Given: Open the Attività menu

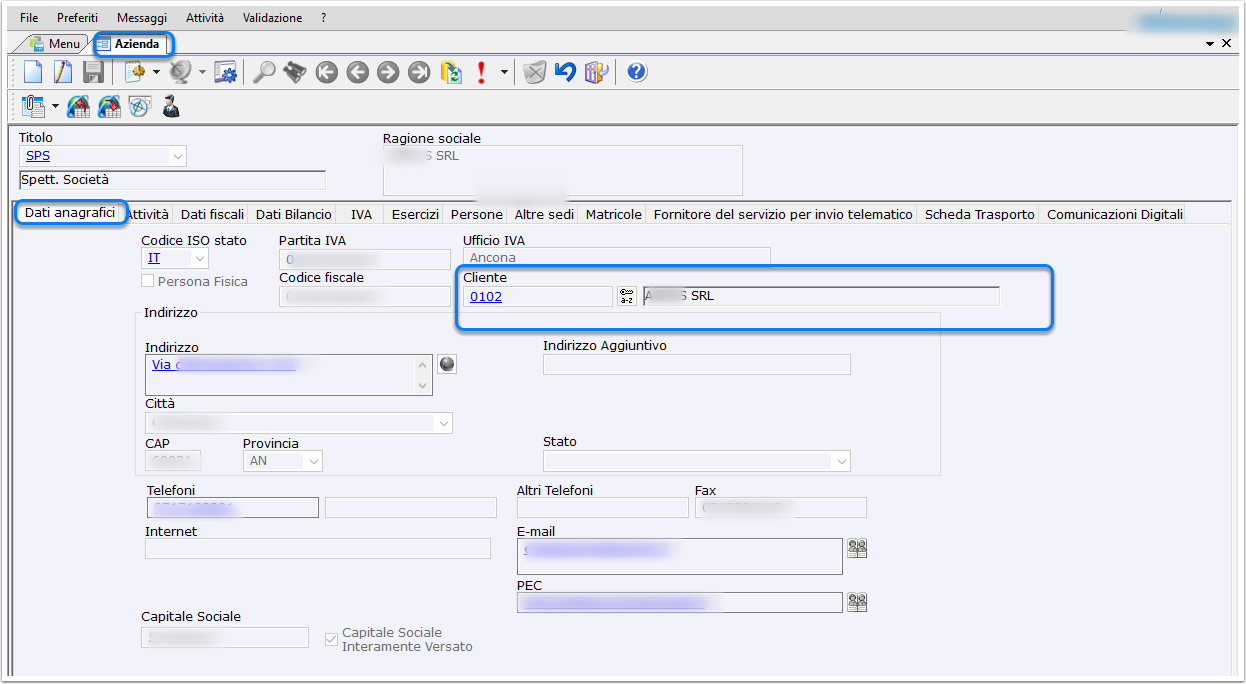Looking at the screenshot, I should point(205,18).
